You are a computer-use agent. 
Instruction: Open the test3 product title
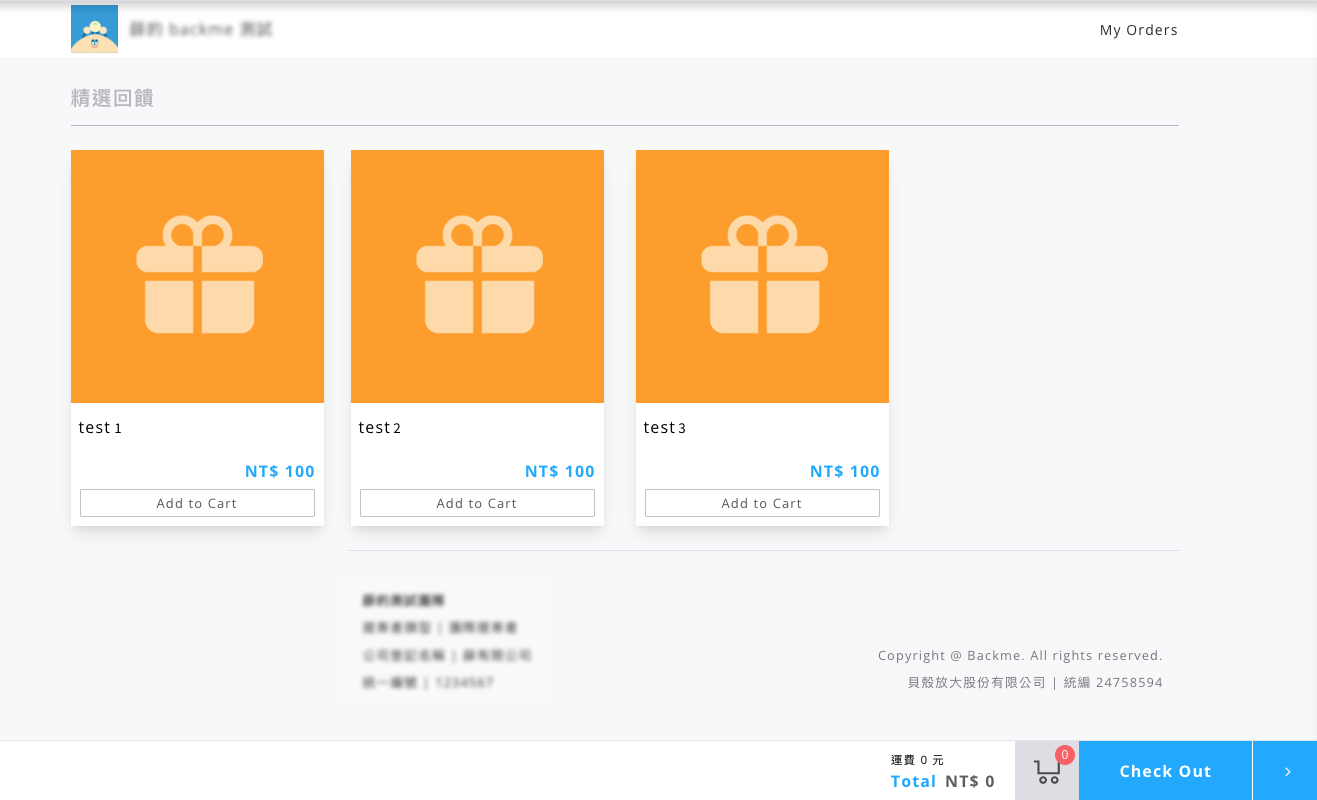[x=665, y=428]
